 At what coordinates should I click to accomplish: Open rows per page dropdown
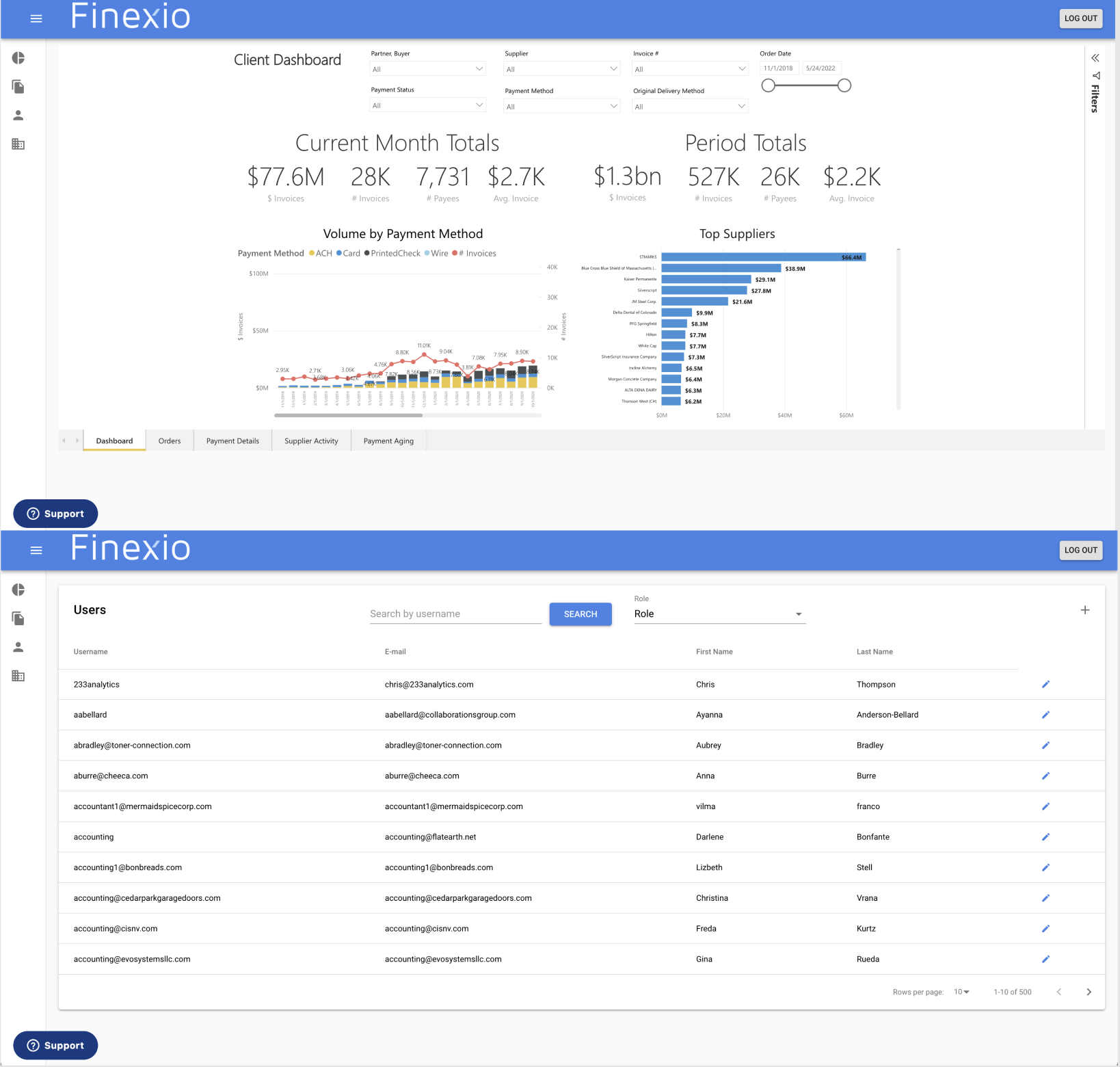(x=961, y=992)
